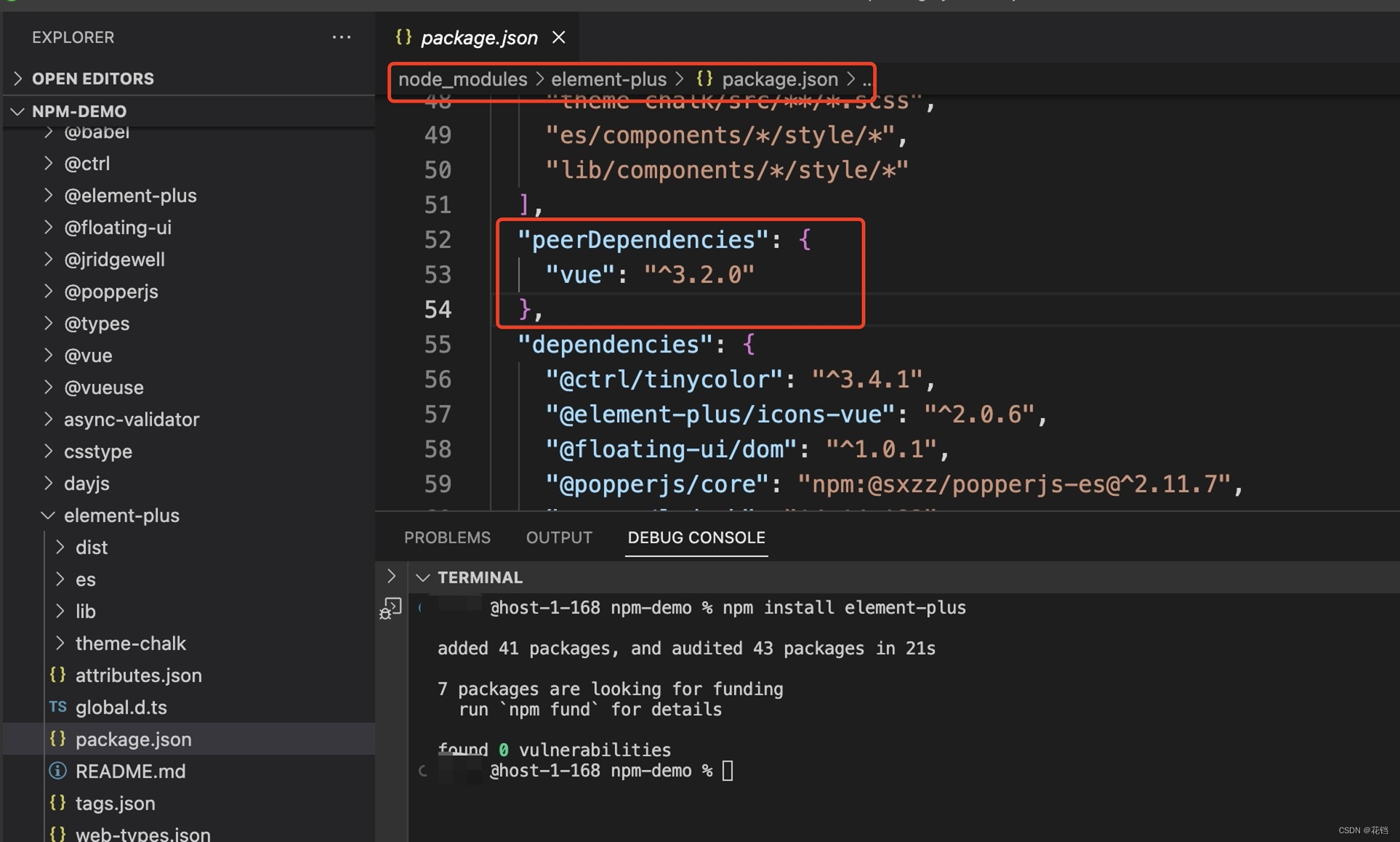Click the JSON icon on the package.json tab

pyautogui.click(x=403, y=37)
